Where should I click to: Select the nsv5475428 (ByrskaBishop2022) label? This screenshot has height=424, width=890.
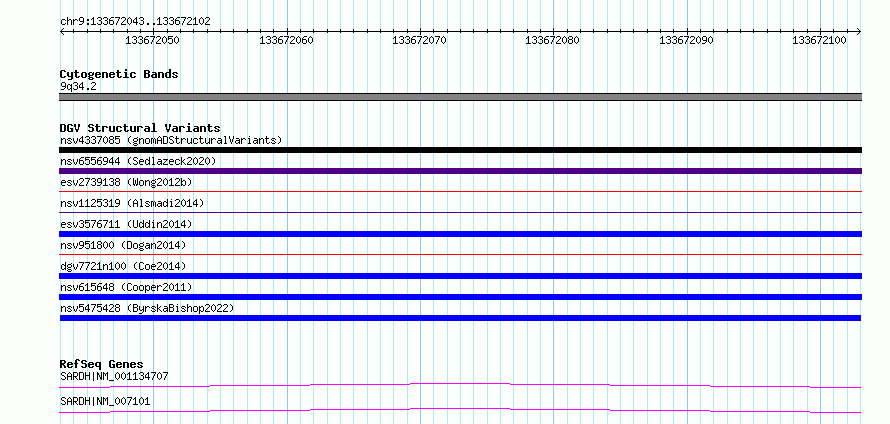[x=147, y=308]
